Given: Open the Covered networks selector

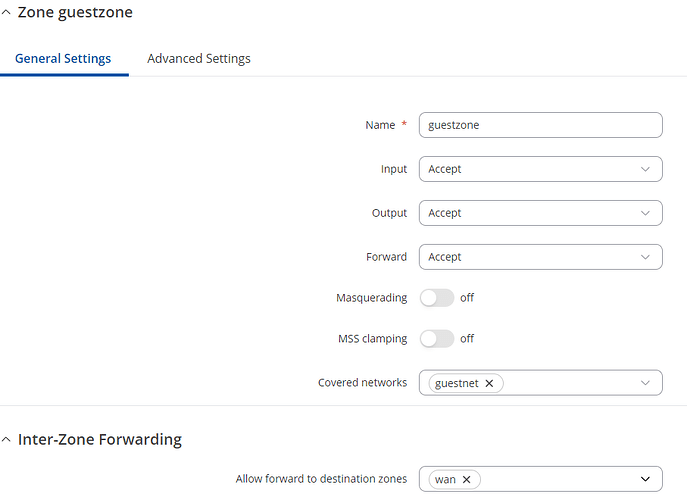Looking at the screenshot, I should coord(541,383).
